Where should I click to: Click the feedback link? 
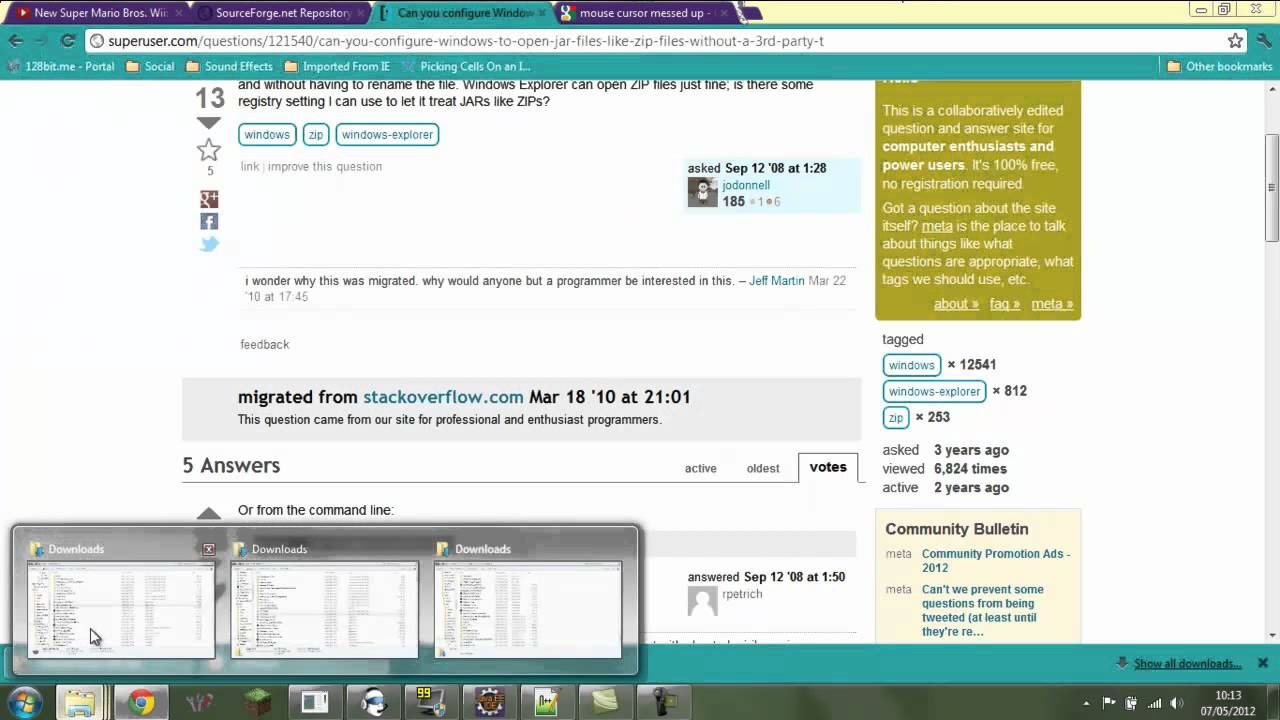coord(265,345)
